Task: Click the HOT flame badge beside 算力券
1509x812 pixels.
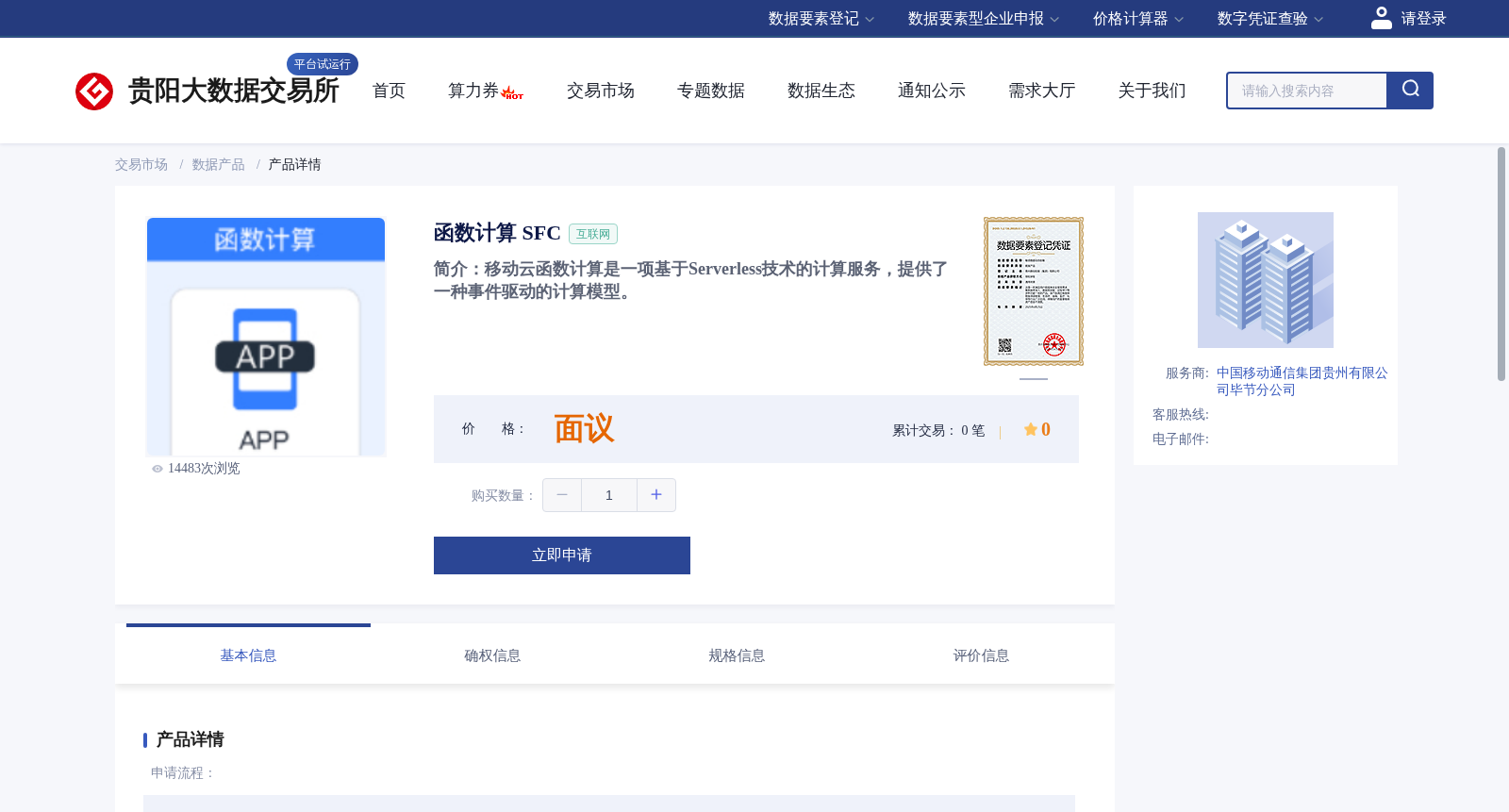Action: pos(512,92)
